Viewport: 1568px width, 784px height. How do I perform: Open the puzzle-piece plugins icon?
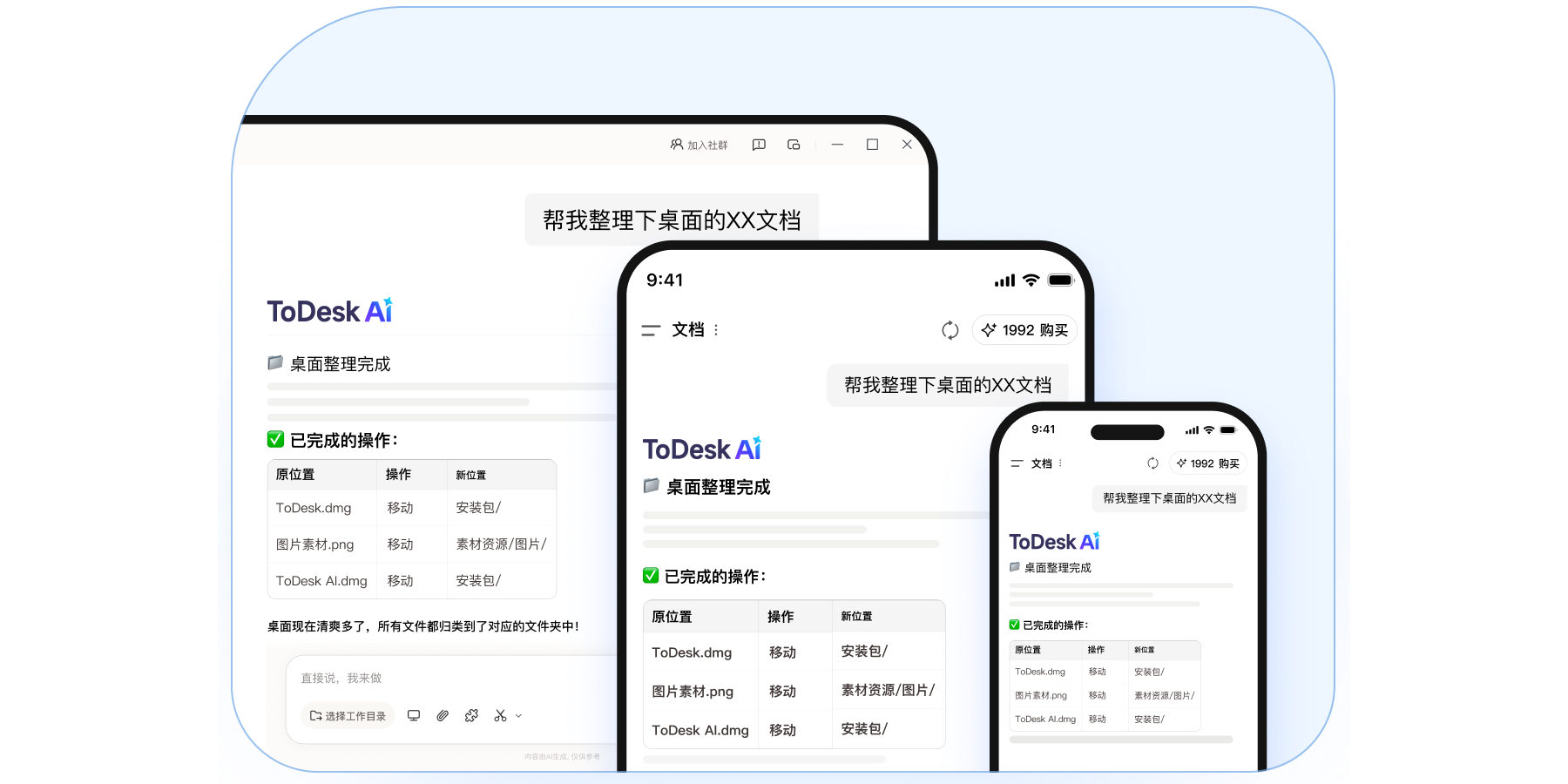point(471,716)
